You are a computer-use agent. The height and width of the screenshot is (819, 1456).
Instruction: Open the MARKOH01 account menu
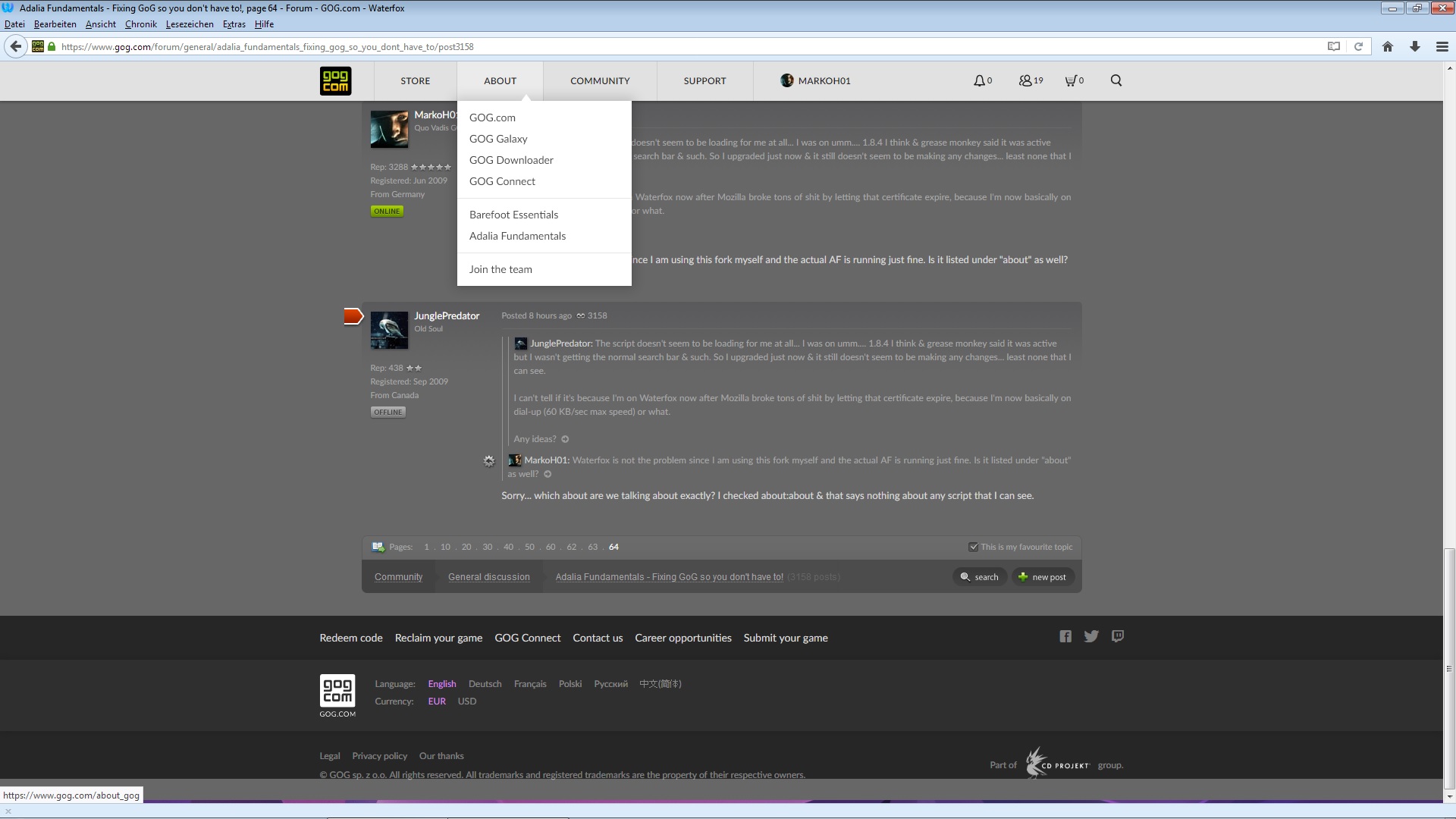tap(815, 80)
